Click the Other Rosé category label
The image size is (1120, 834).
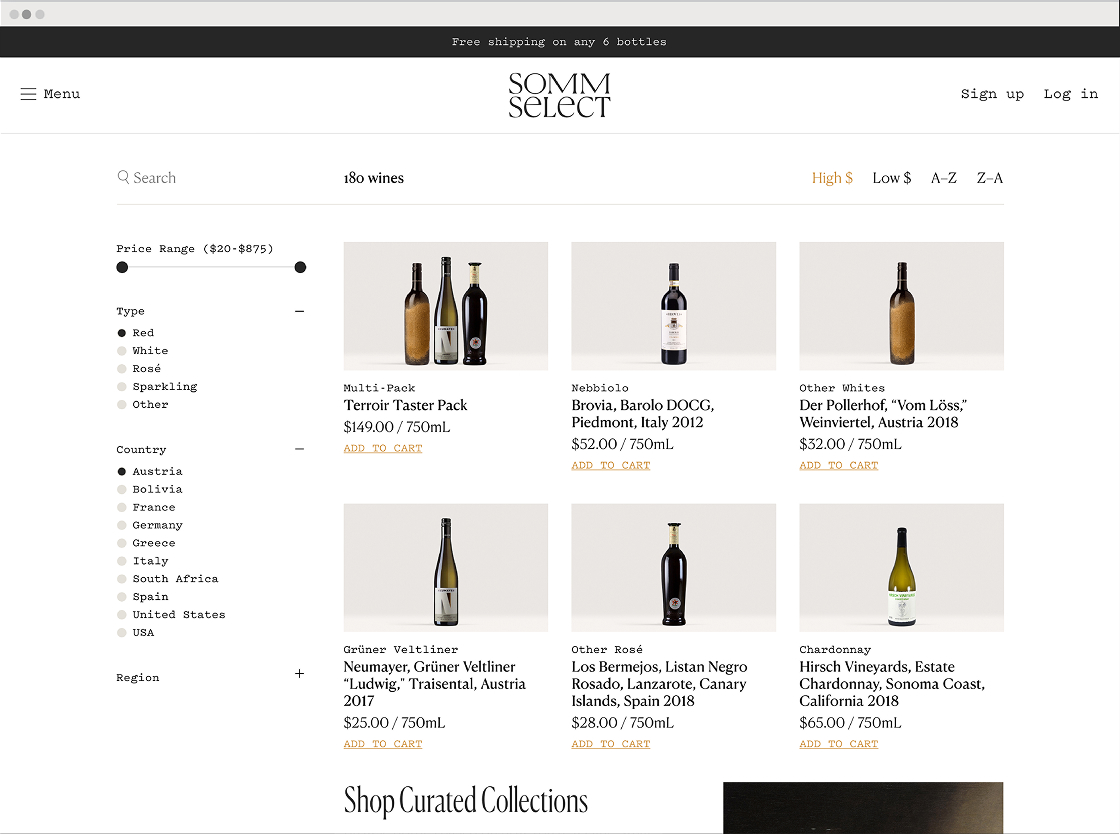(x=607, y=649)
